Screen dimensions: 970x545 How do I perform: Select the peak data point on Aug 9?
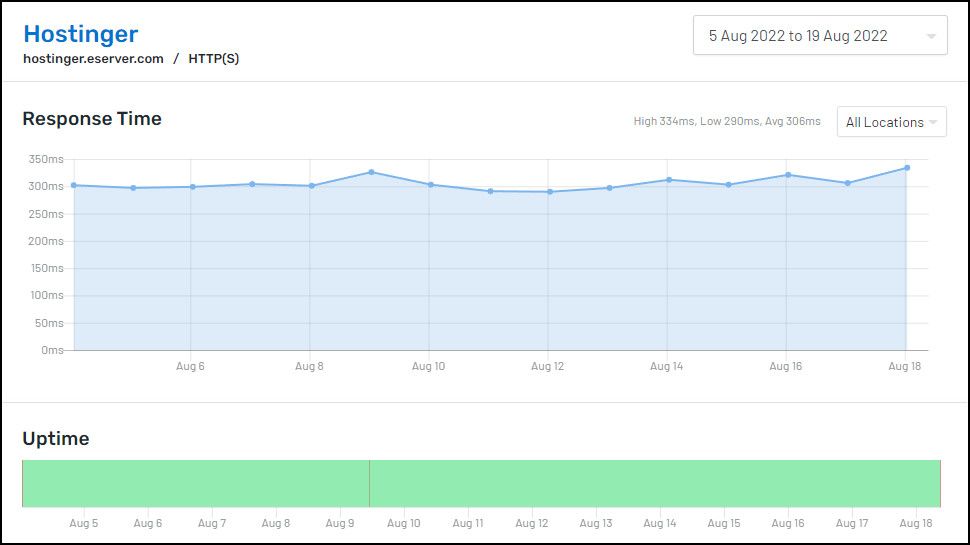coord(371,172)
